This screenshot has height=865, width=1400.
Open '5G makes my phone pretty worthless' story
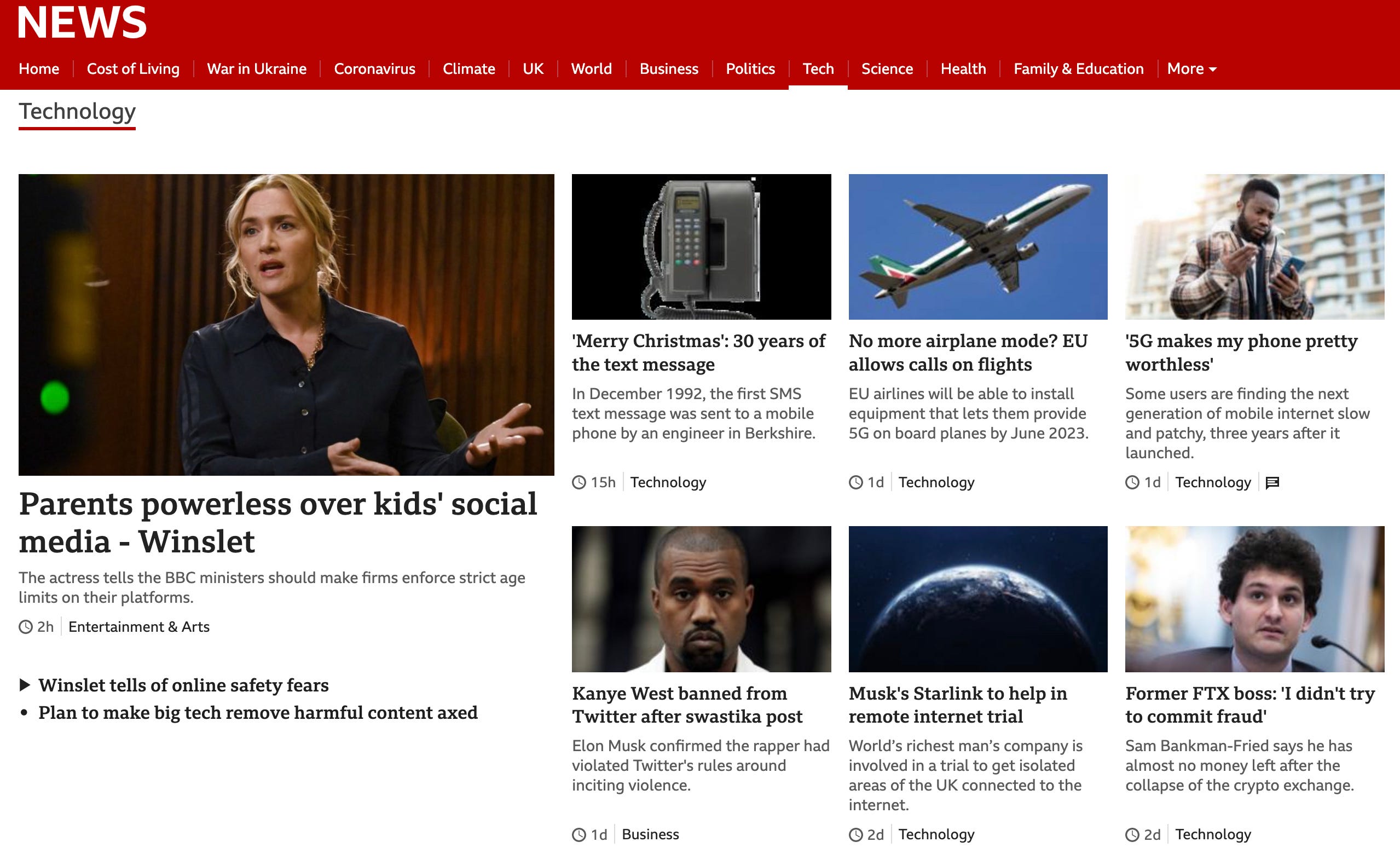1241,353
